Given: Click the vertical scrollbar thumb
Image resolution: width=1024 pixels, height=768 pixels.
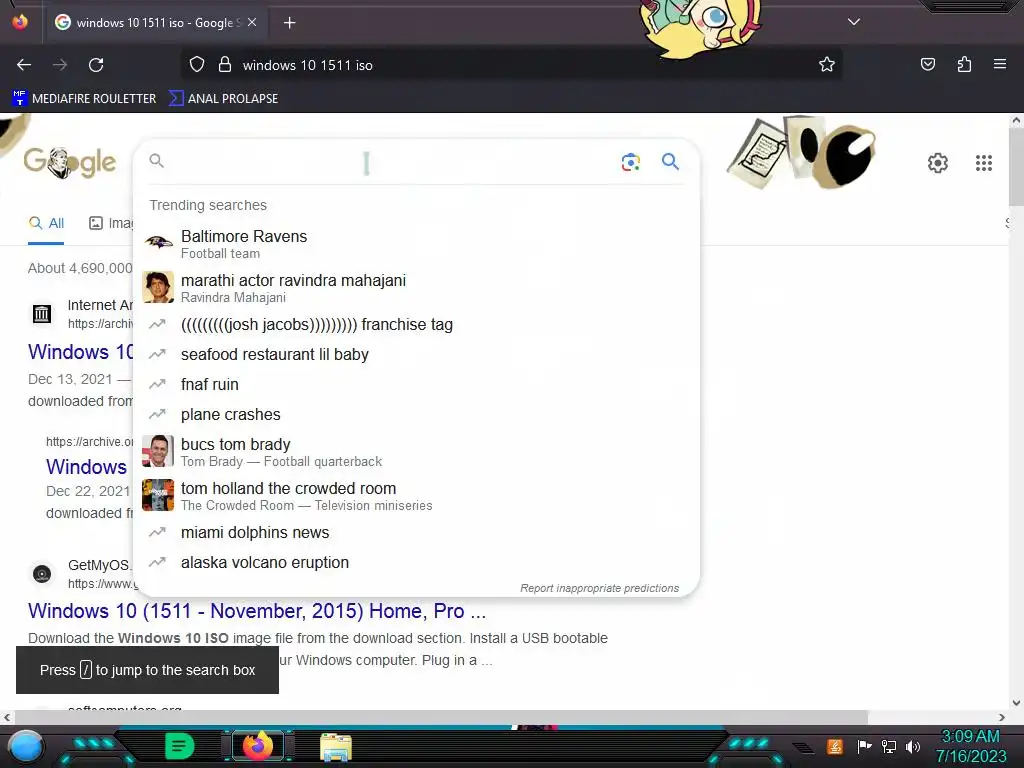Looking at the screenshot, I should coord(1016,167).
